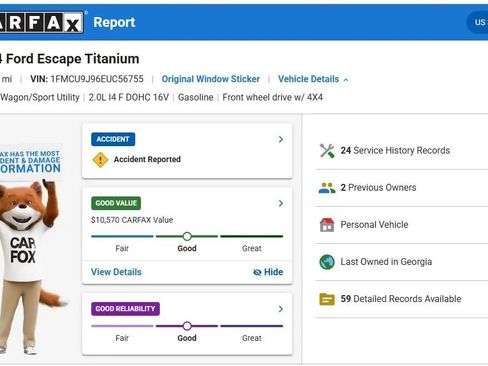Viewport: 488px width, 366px height.
Task: Click the CARFAX logo in the header
Action: tap(41, 22)
